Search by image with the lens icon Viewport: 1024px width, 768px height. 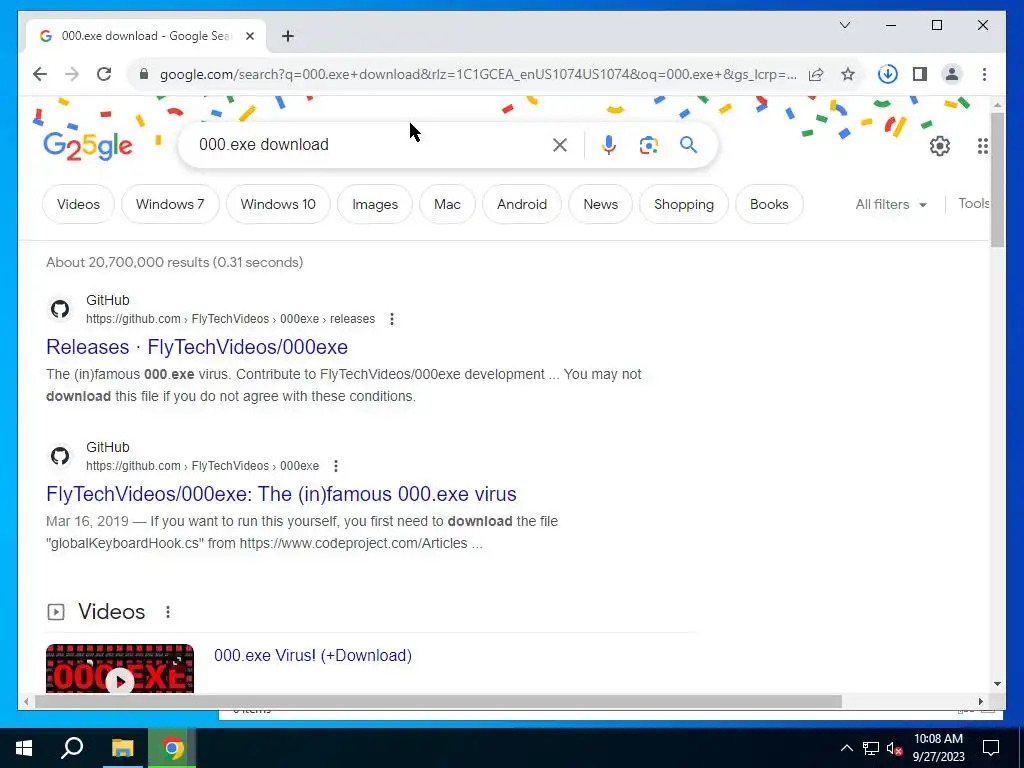648,145
